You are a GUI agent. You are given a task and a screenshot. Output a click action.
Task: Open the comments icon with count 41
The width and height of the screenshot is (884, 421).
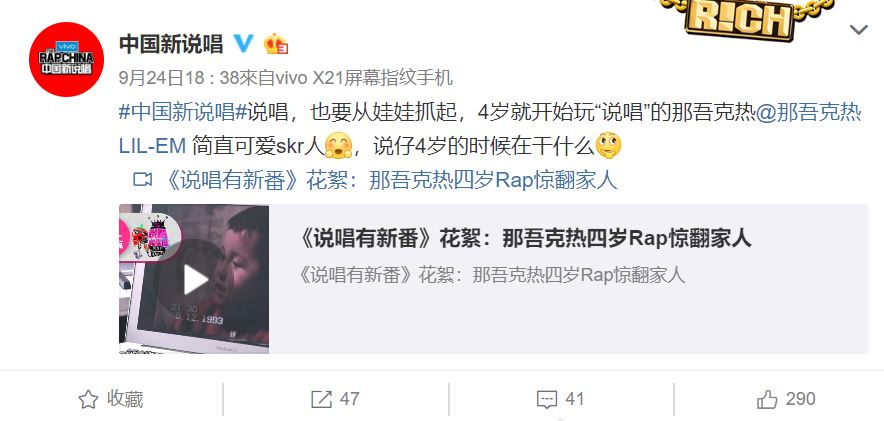point(547,400)
